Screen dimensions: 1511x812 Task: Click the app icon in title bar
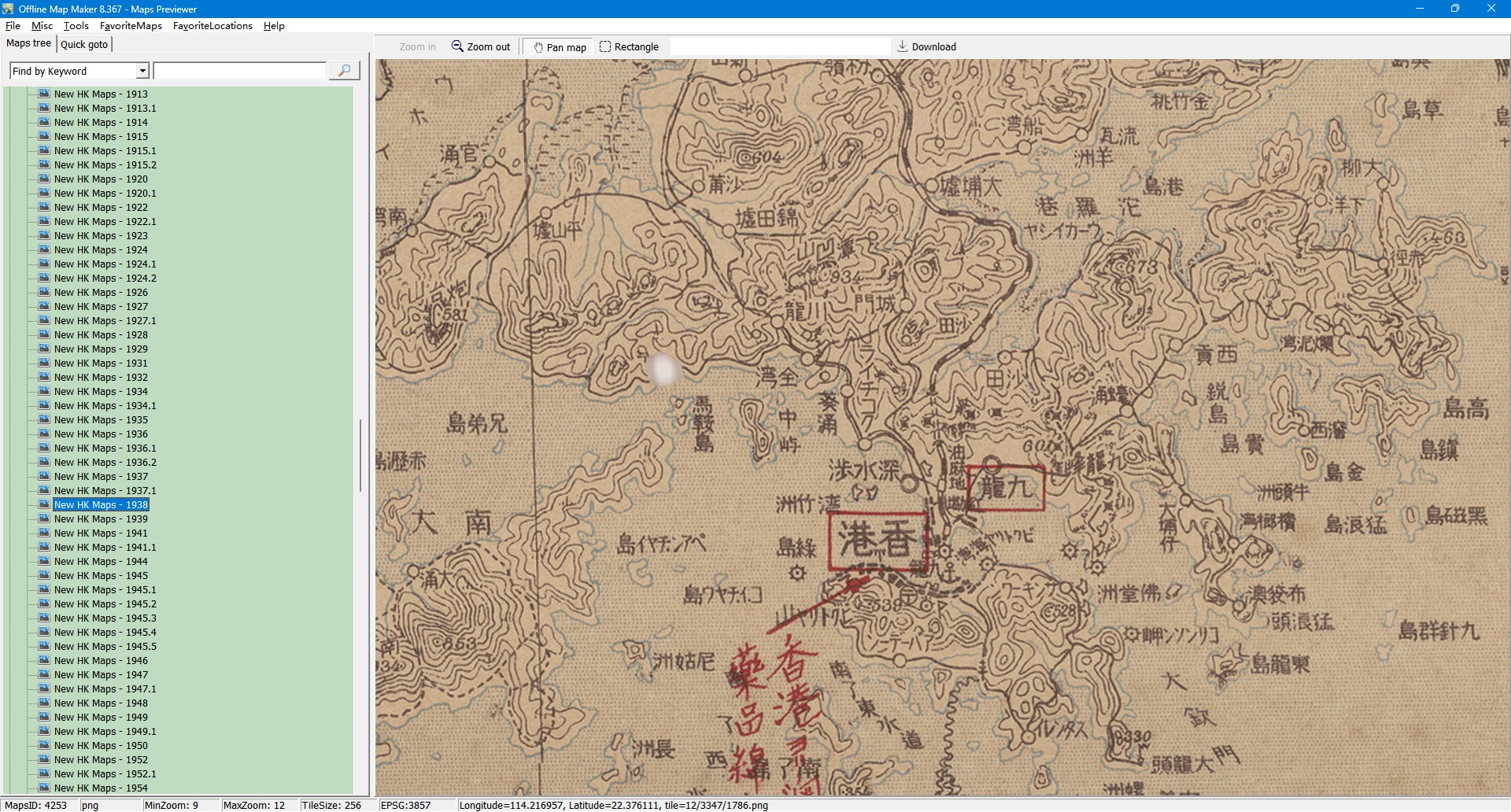[8, 9]
